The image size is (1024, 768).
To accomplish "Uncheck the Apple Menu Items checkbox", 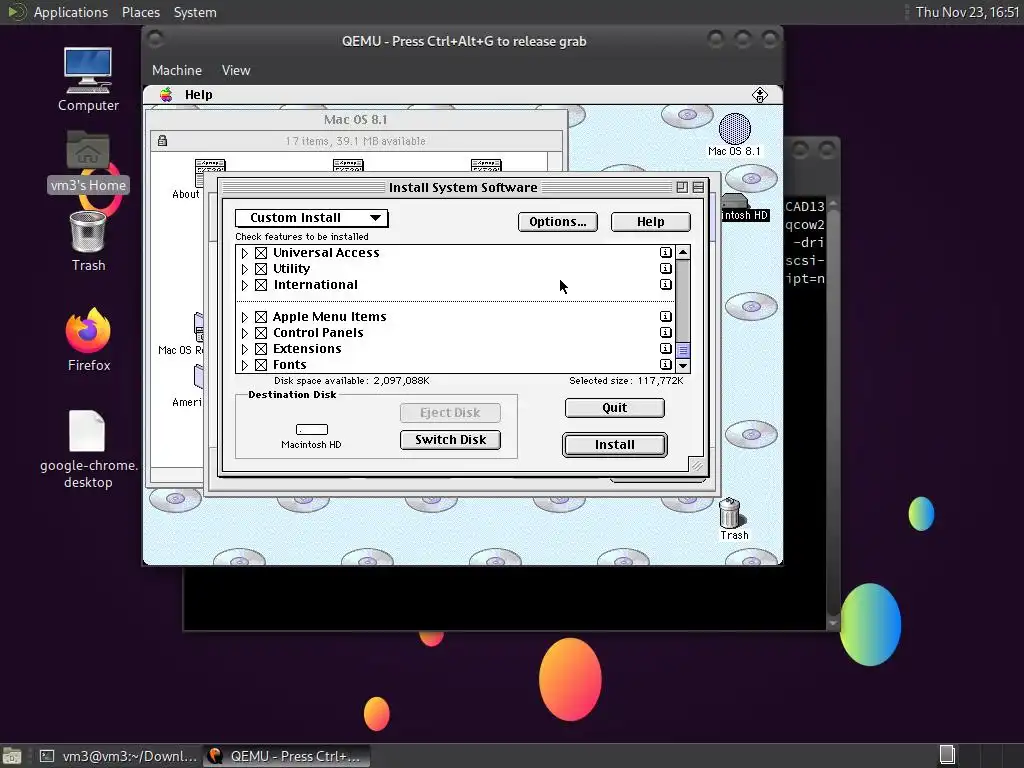I will (261, 317).
